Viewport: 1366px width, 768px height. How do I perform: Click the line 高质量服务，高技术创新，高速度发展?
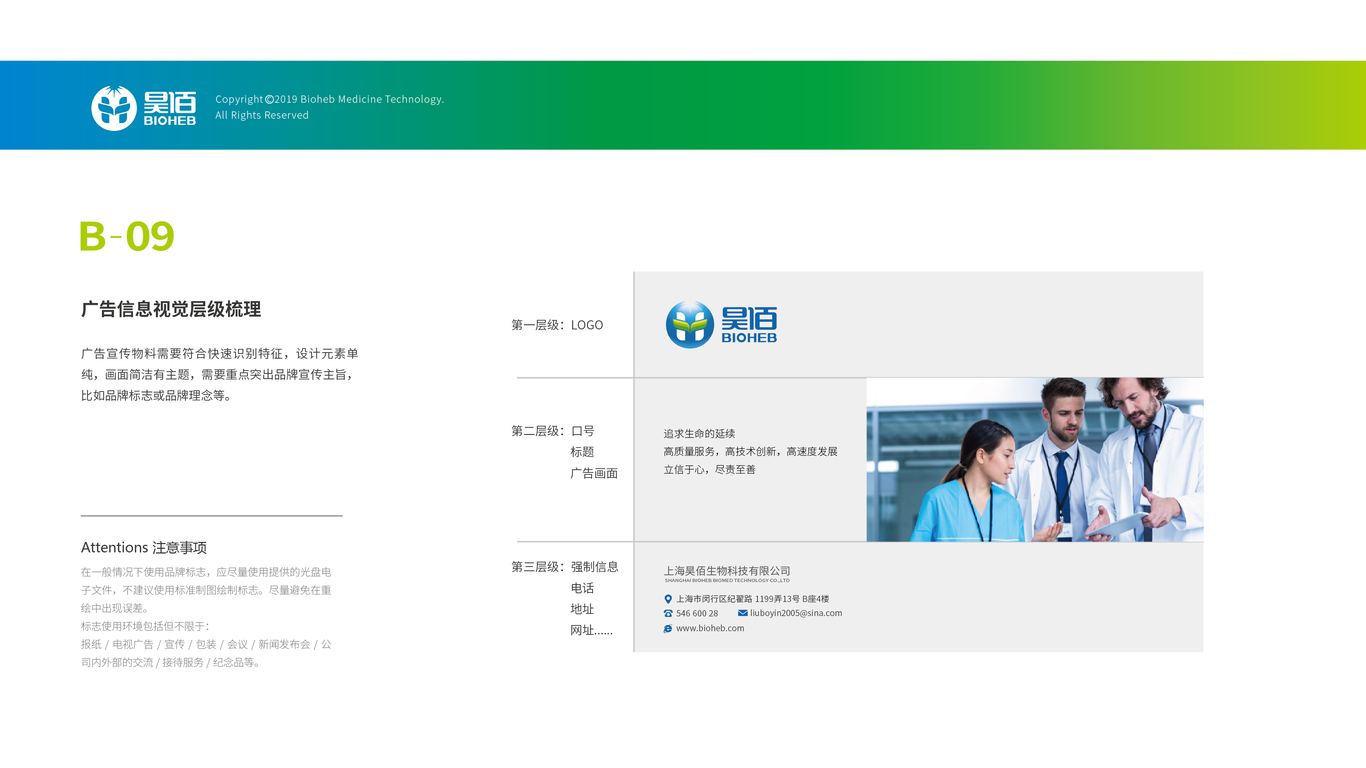click(750, 451)
